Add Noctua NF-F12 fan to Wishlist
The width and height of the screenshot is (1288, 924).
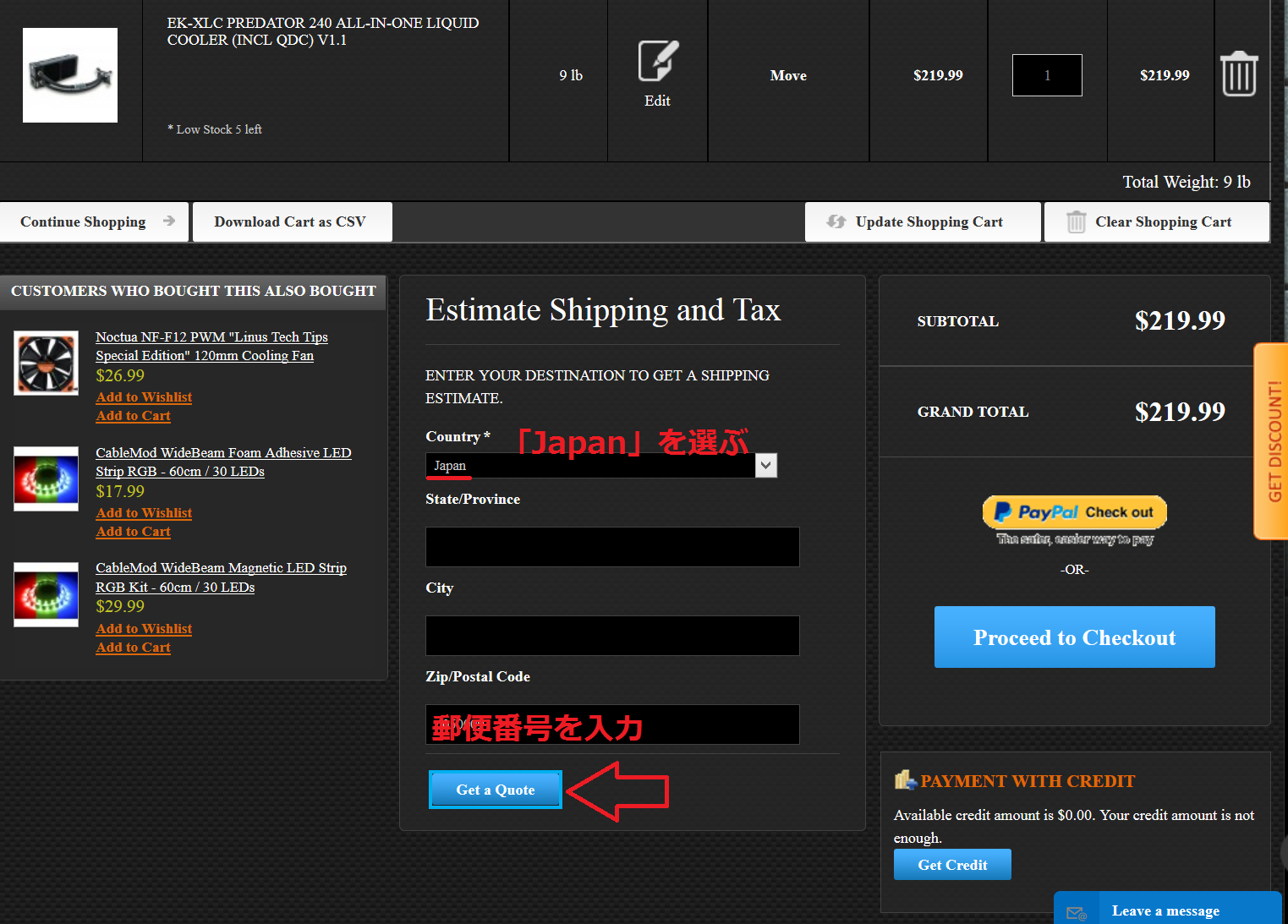point(144,397)
